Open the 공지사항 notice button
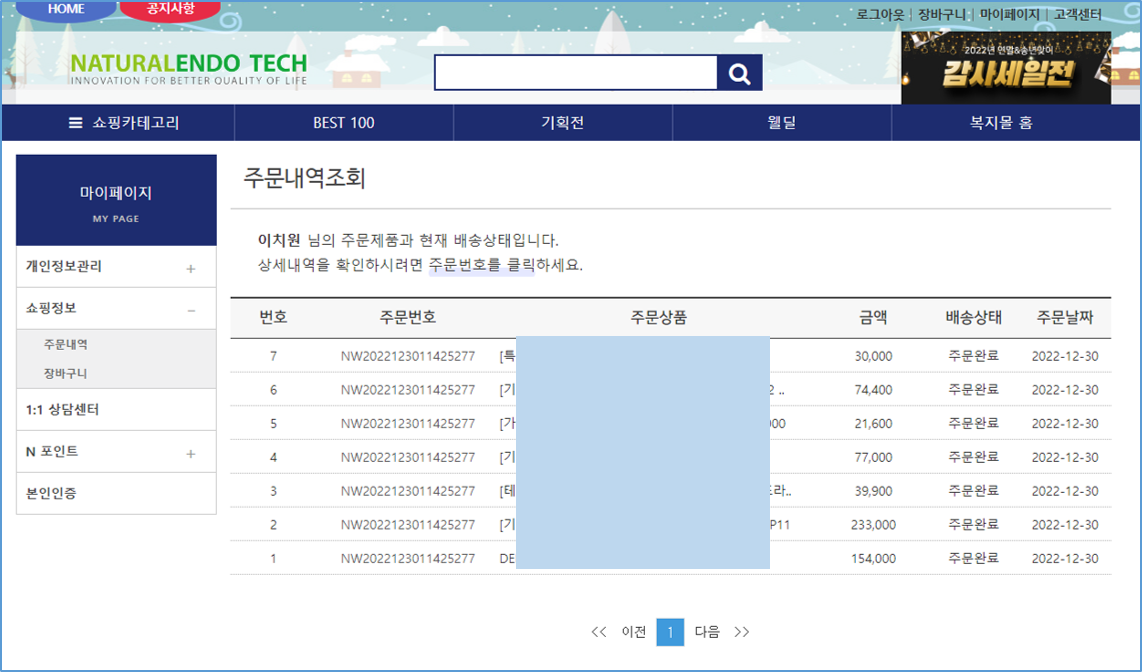 click(170, 10)
